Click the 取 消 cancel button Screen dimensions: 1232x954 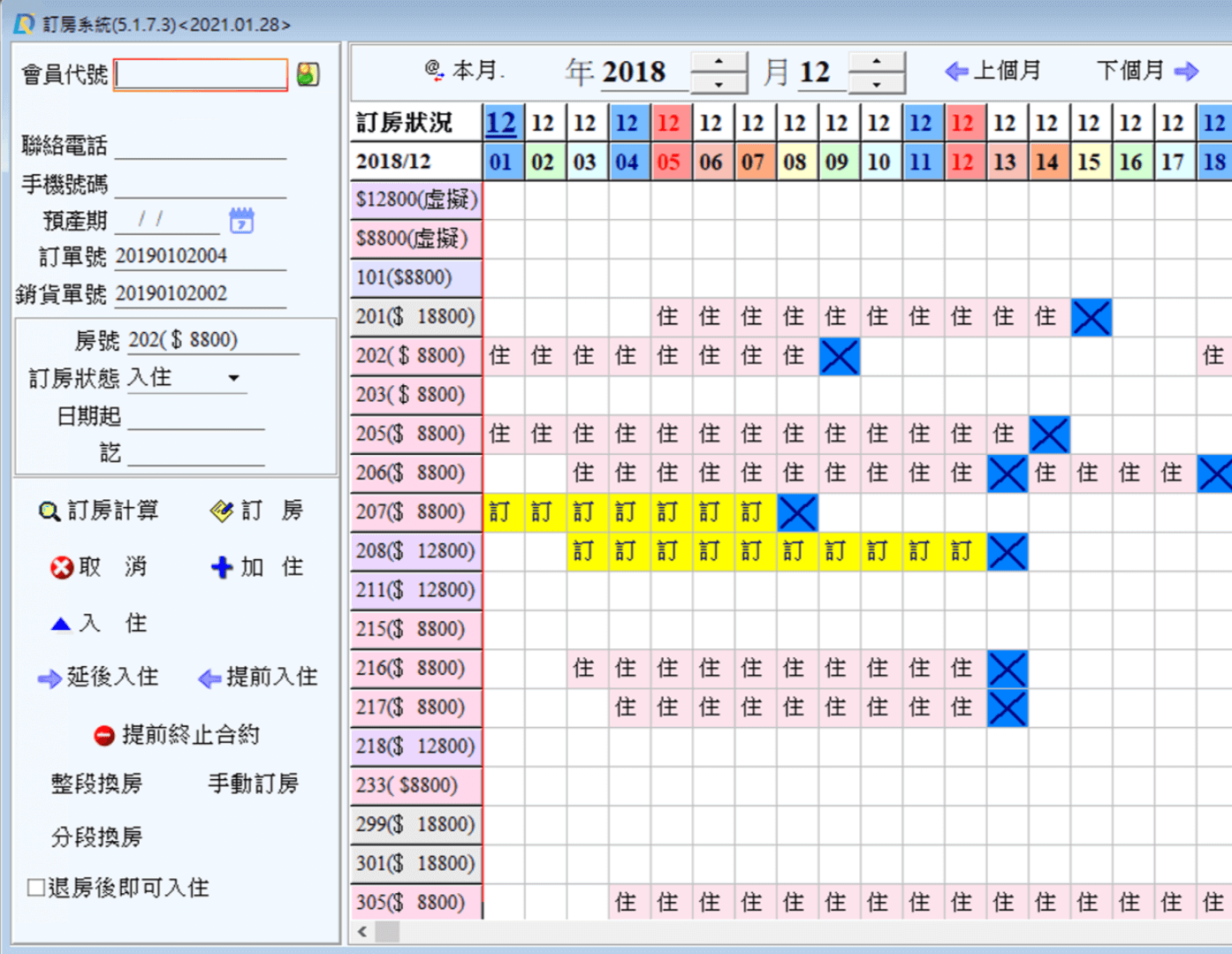coord(99,567)
